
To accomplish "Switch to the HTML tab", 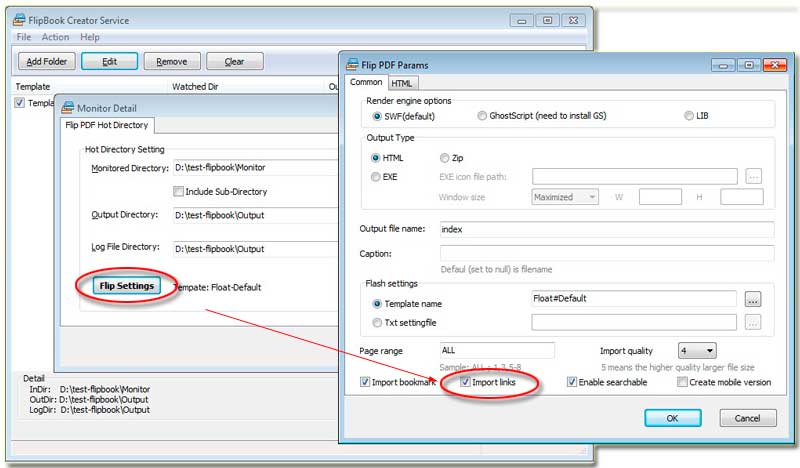I will tap(402, 83).
